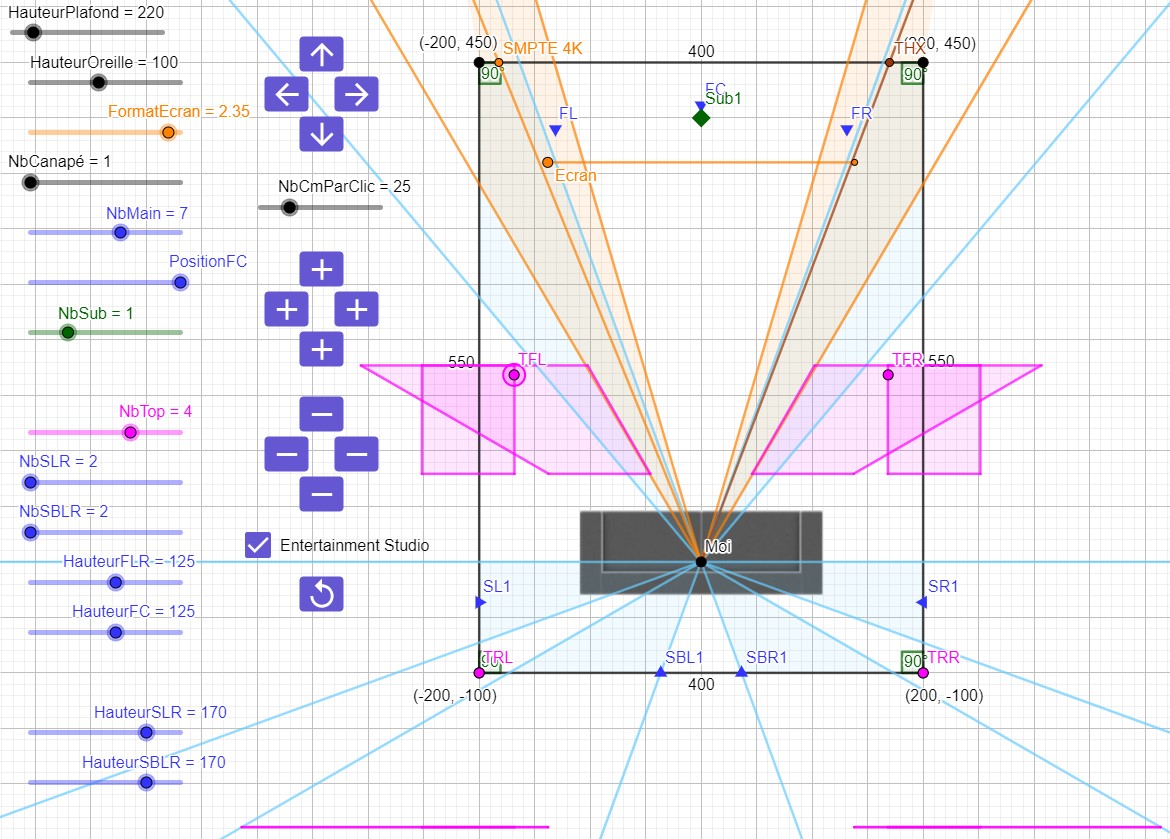1170x839 pixels.
Task: Click the topmost plus button
Action: click(x=321, y=269)
